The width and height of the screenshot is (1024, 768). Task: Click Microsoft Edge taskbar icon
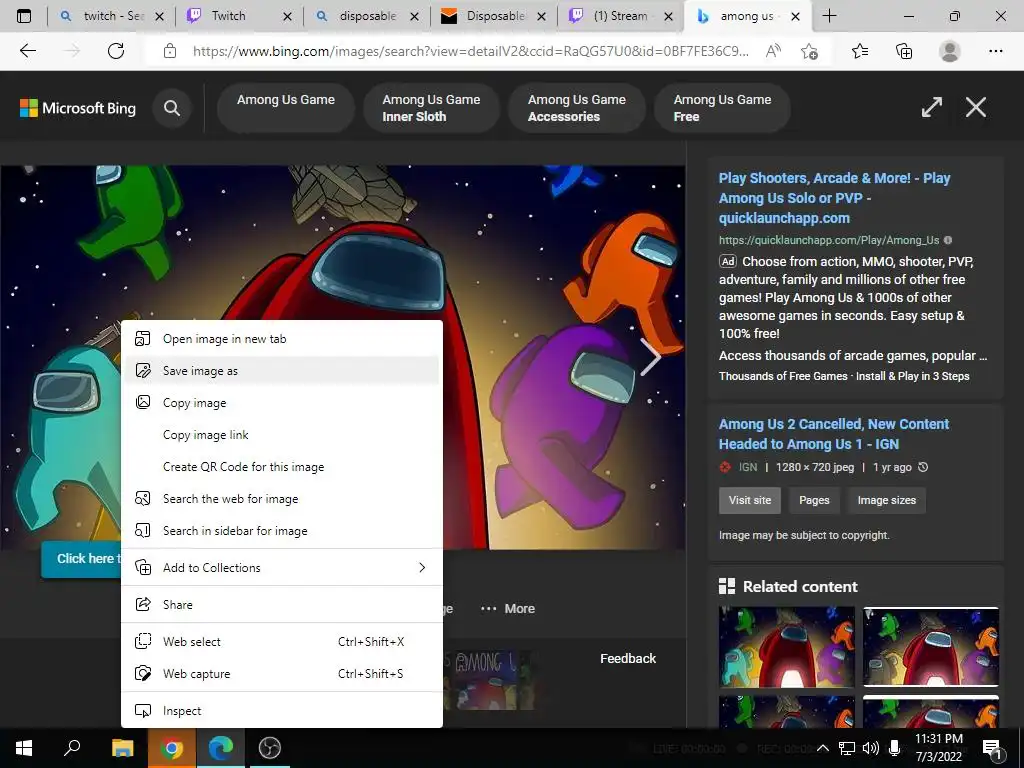(221, 748)
